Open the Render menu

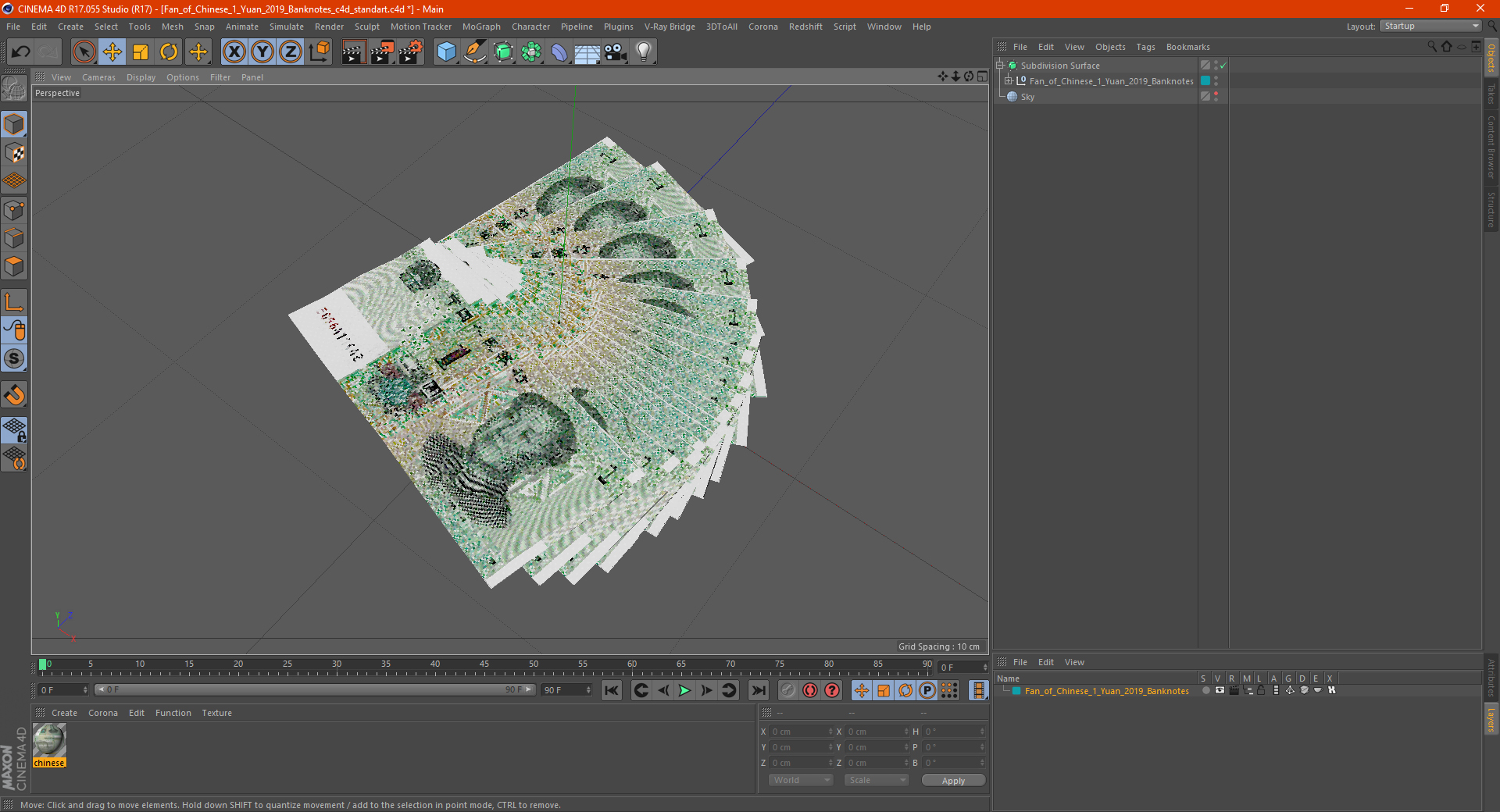click(x=329, y=27)
